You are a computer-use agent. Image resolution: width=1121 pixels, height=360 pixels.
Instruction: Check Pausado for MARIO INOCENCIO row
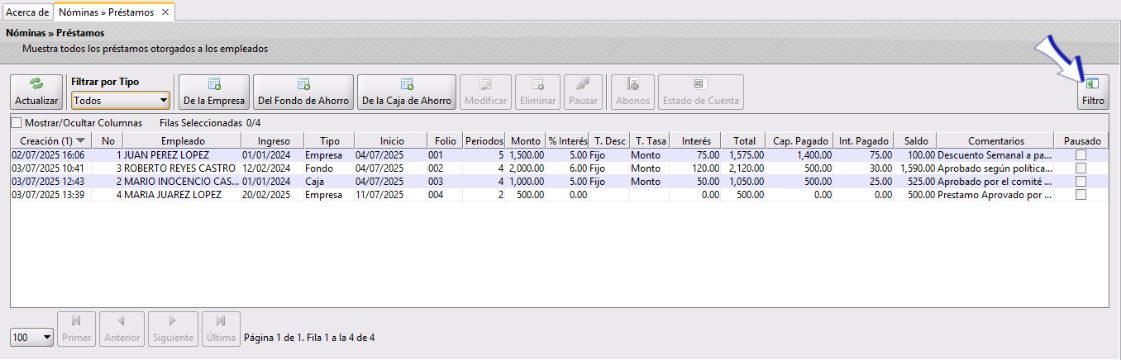coord(1081,181)
